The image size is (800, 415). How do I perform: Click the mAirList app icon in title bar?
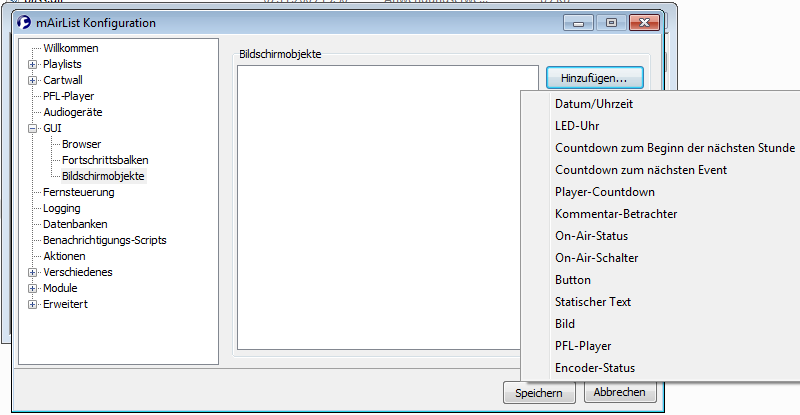pyautogui.click(x=26, y=22)
